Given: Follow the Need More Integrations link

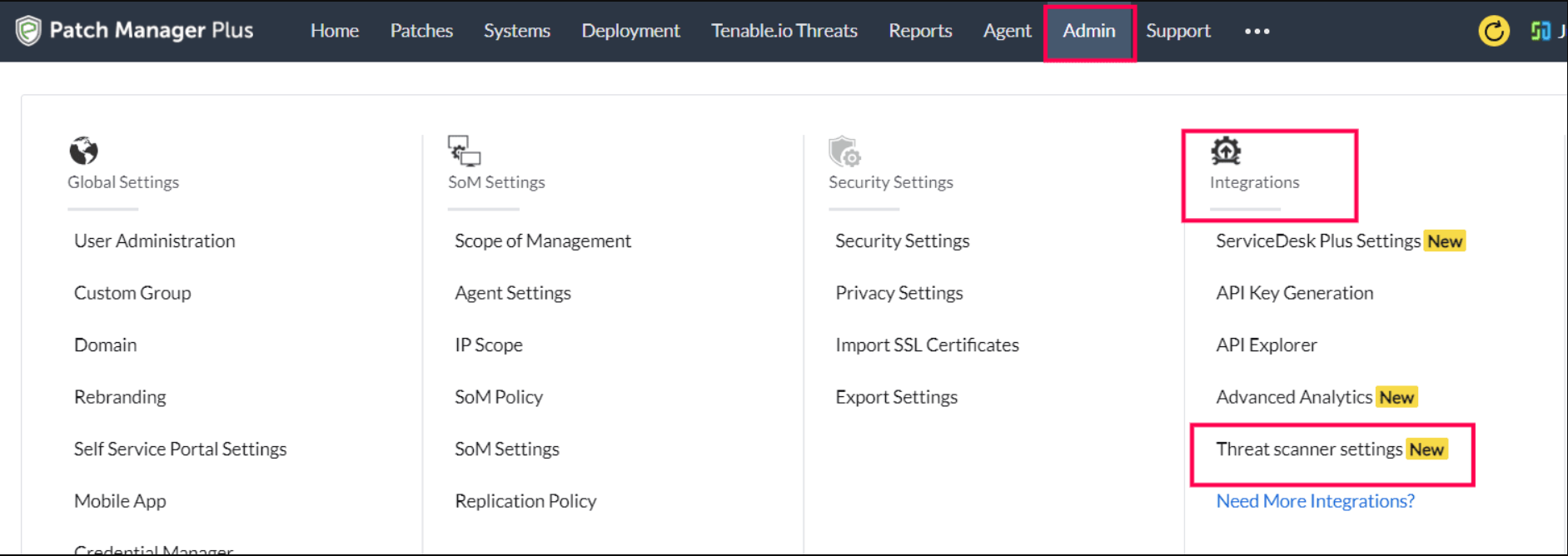Looking at the screenshot, I should click(1315, 501).
